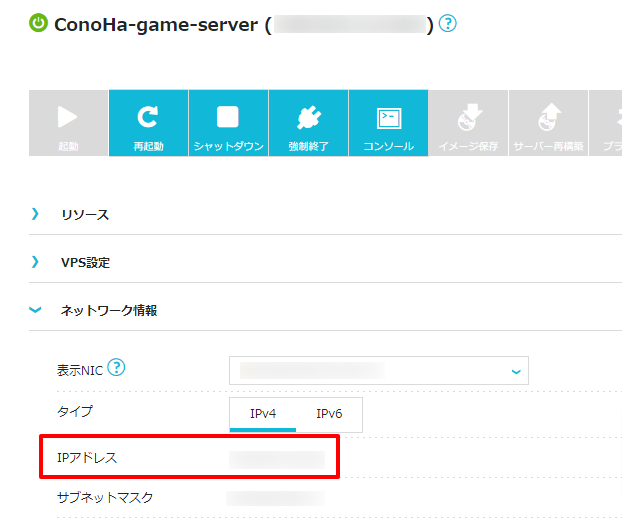Viewport: 622px width, 525px height.
Task: Click the シャットダウン stop icon
Action: coord(228,118)
